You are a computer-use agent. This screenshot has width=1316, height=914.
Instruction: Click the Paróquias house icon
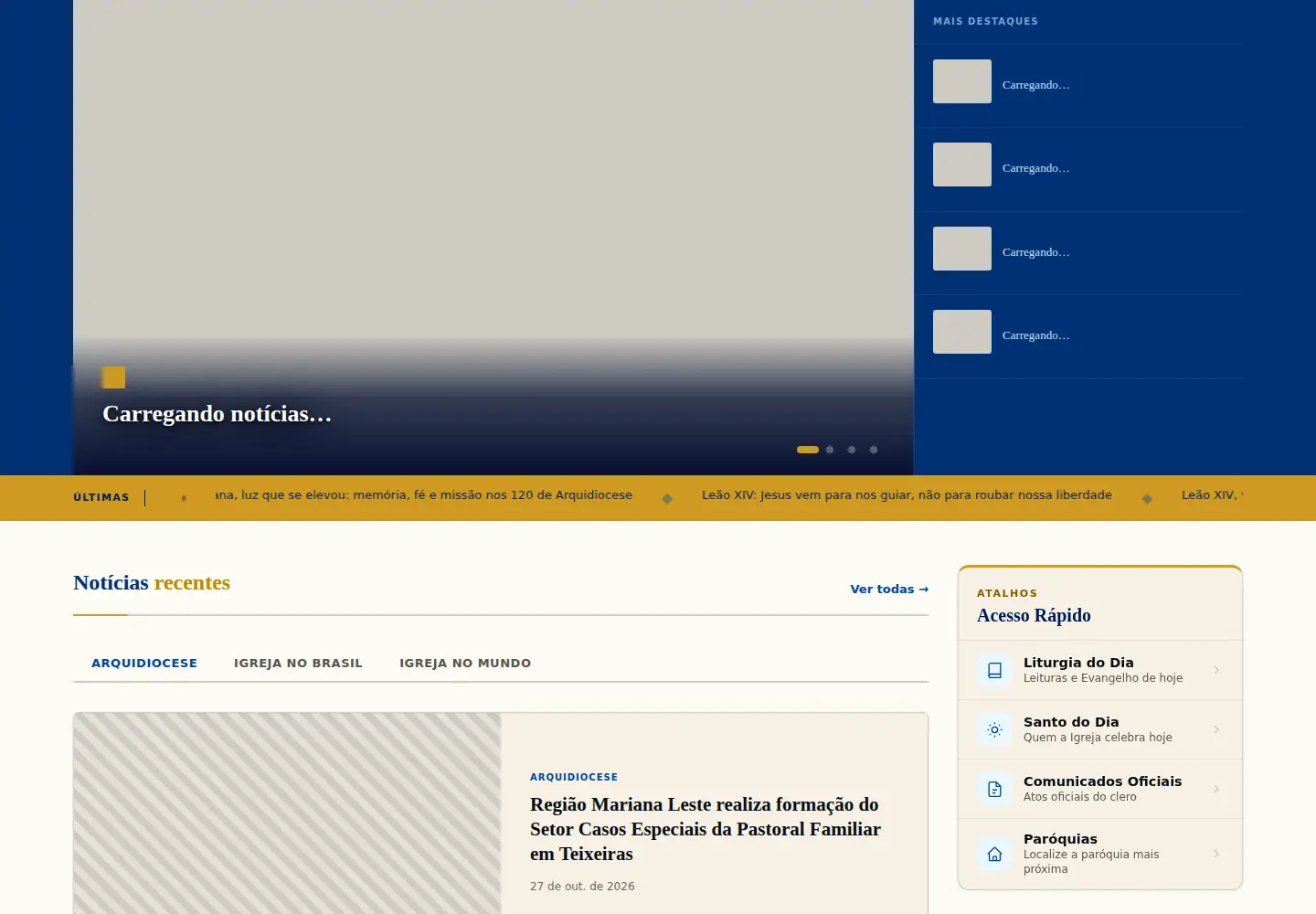(994, 854)
